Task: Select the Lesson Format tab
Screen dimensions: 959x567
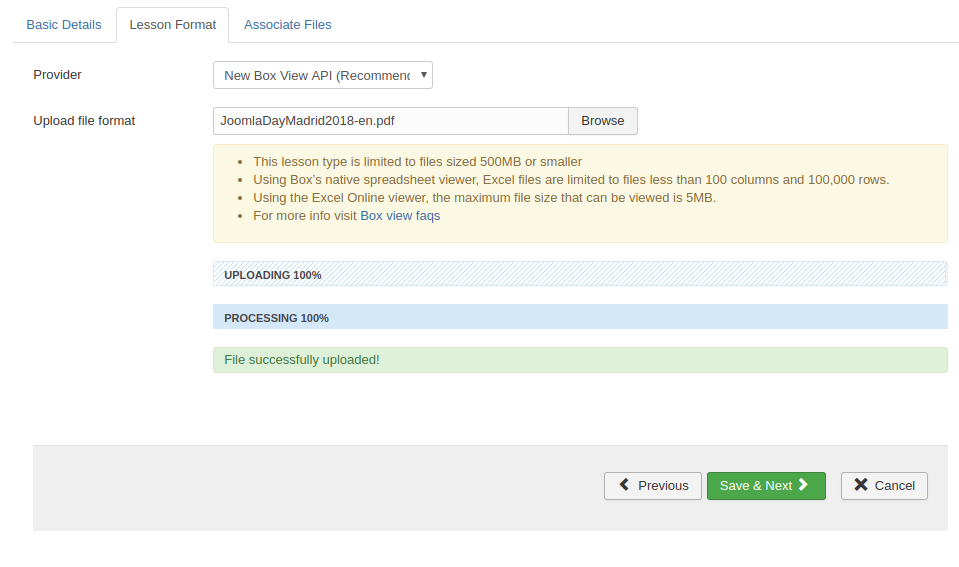Action: pos(172,24)
